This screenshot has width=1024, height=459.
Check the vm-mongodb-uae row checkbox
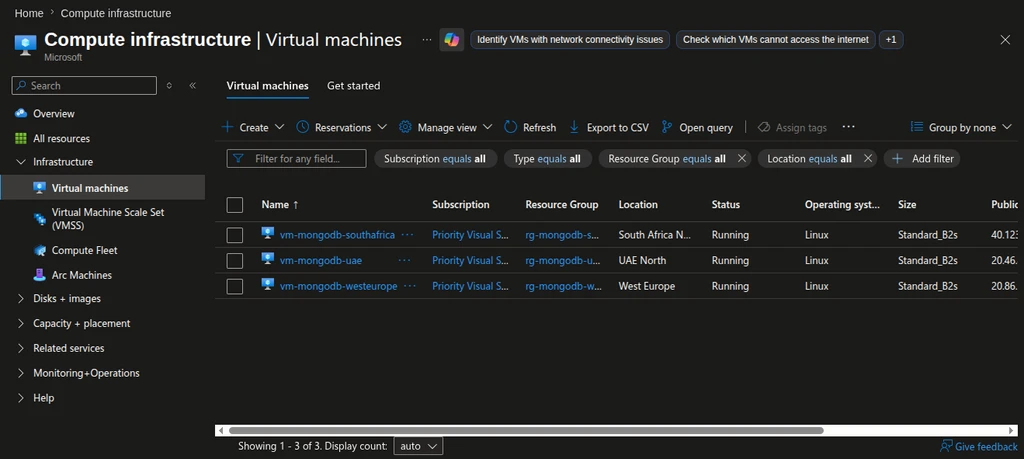pos(234,261)
